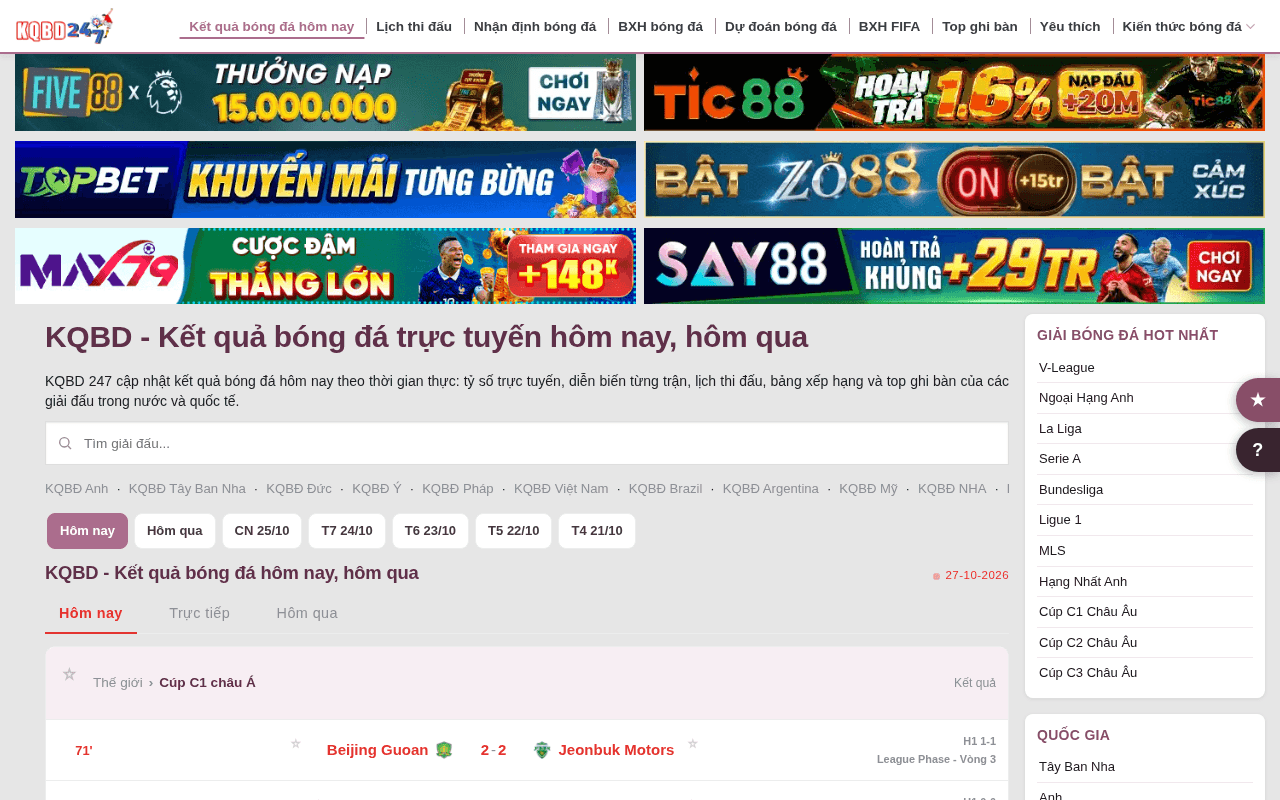Switch to the Hôm nay results tab
The image size is (1280, 800).
[91, 613]
